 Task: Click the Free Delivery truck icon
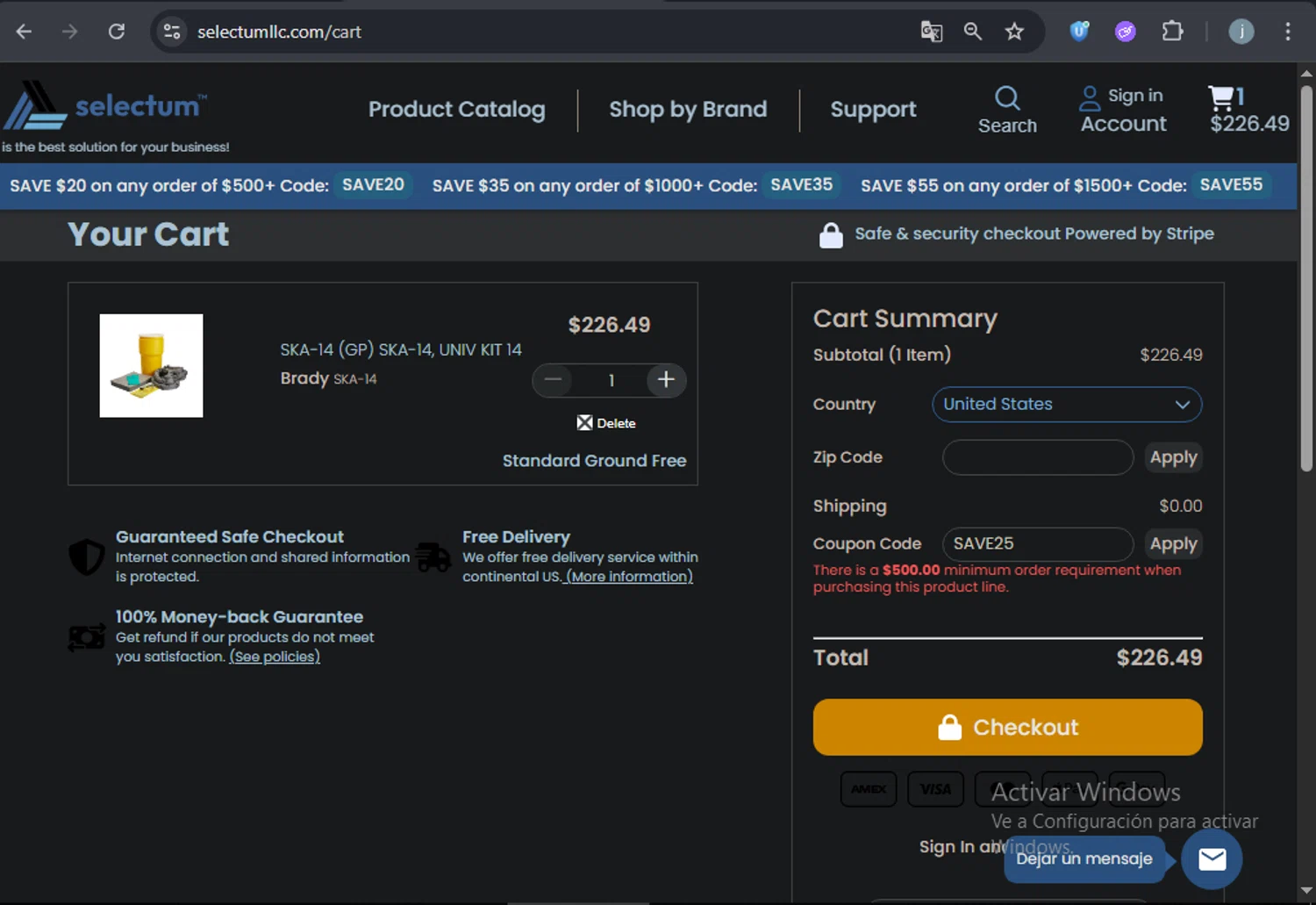[433, 557]
